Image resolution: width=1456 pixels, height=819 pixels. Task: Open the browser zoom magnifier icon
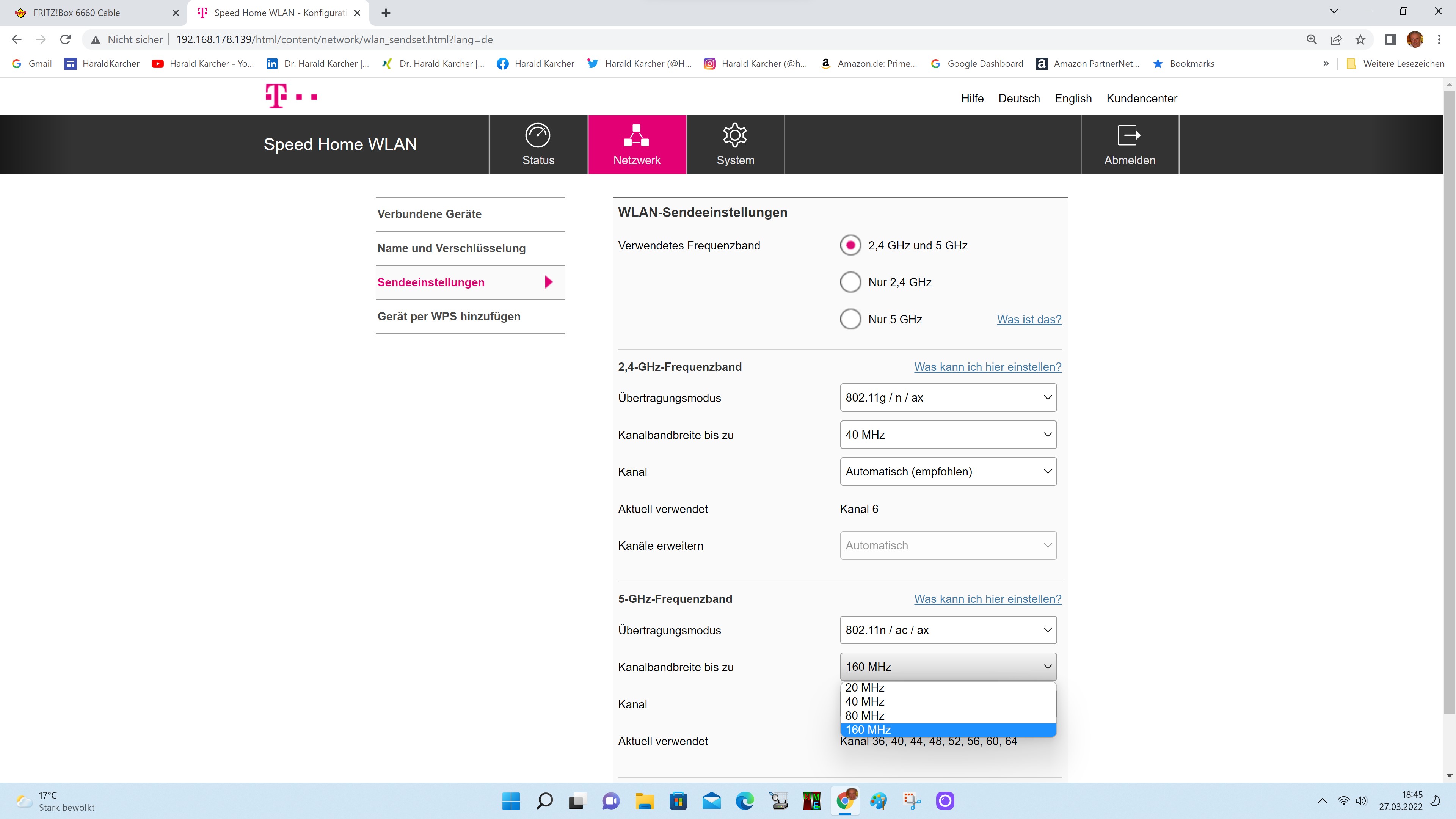1311,39
